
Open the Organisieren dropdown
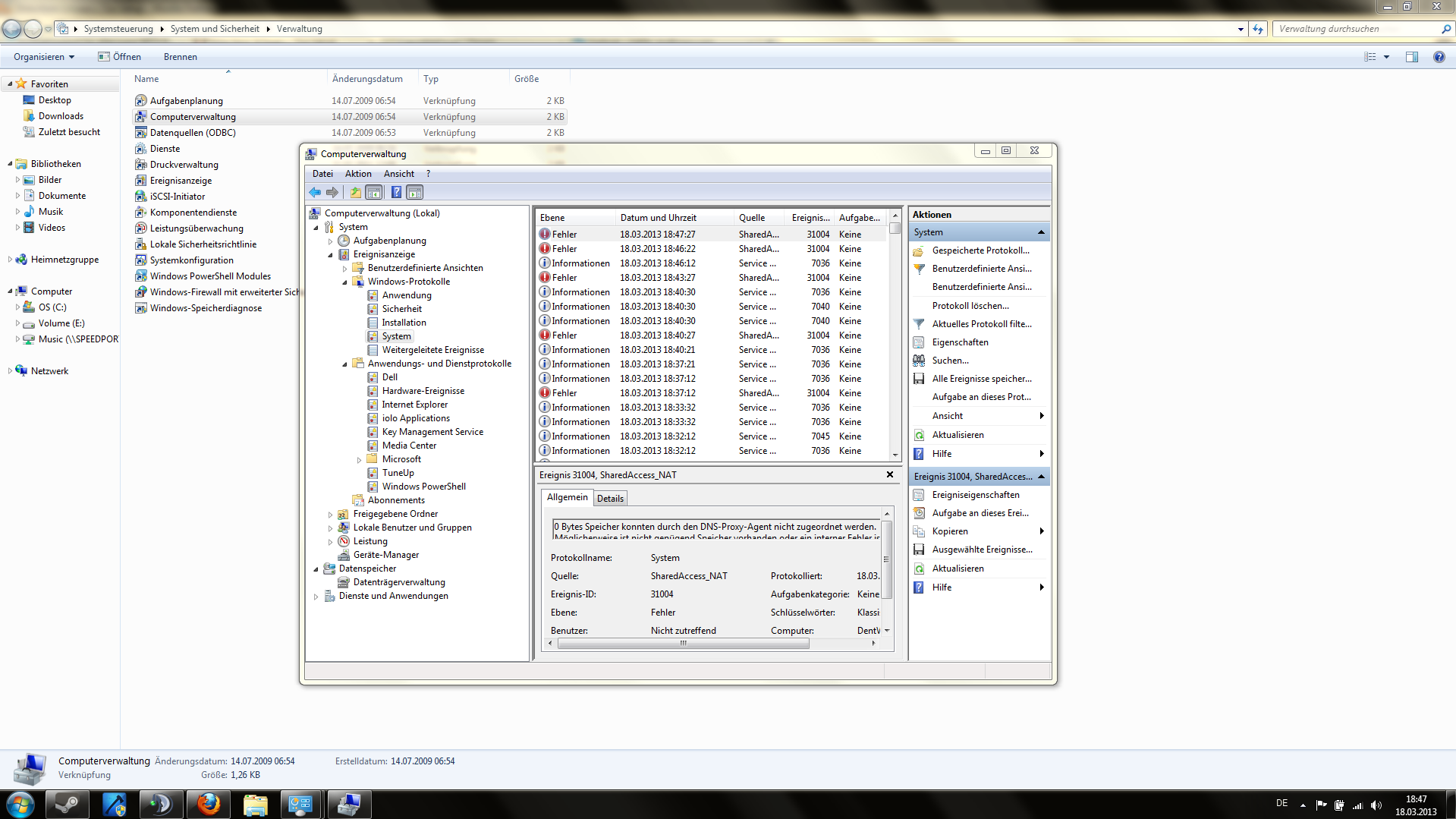coord(44,57)
